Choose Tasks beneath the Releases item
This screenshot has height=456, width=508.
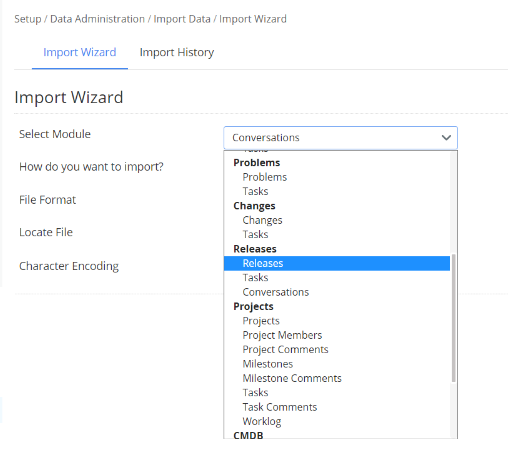click(255, 278)
